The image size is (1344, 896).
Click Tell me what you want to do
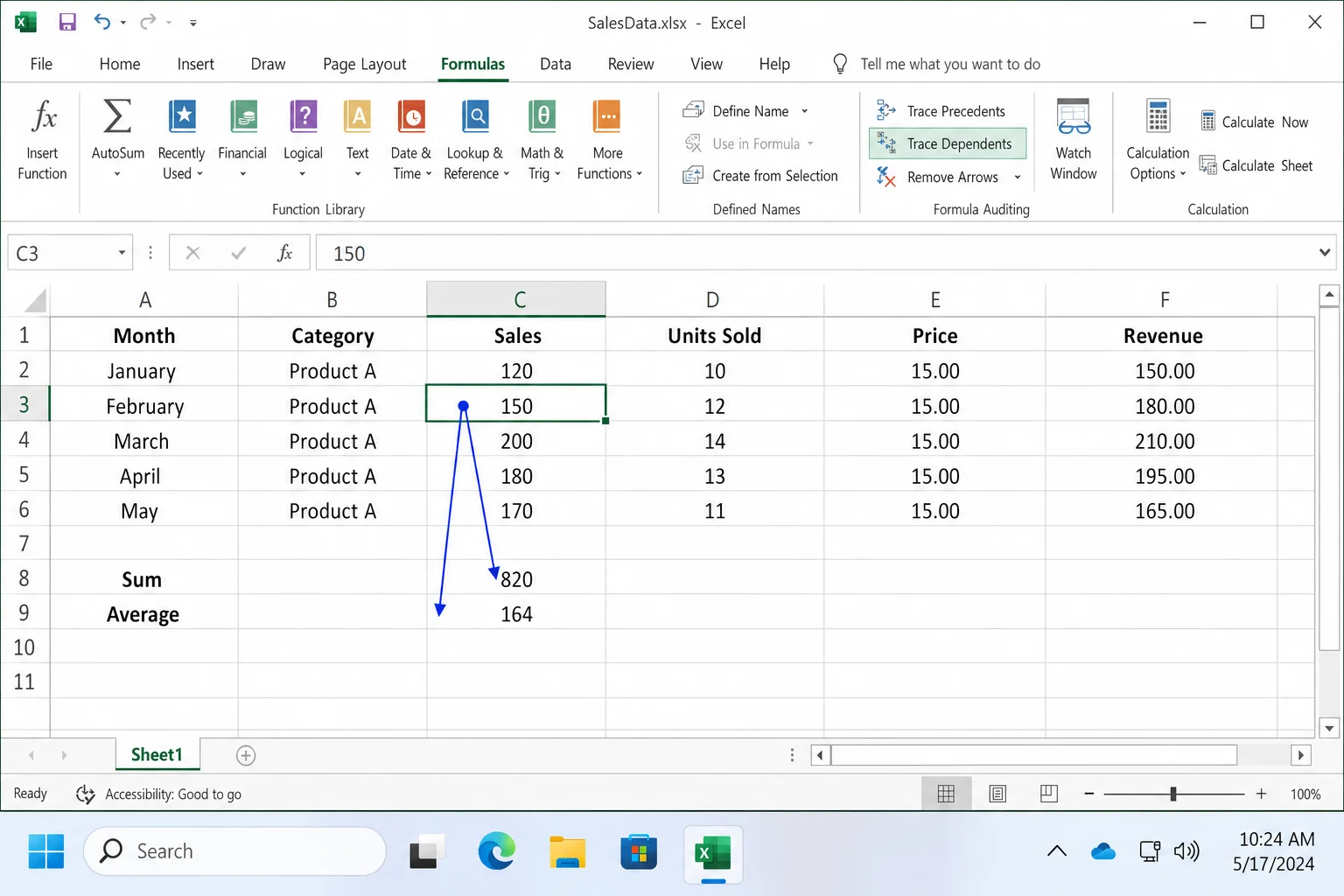[x=950, y=64]
